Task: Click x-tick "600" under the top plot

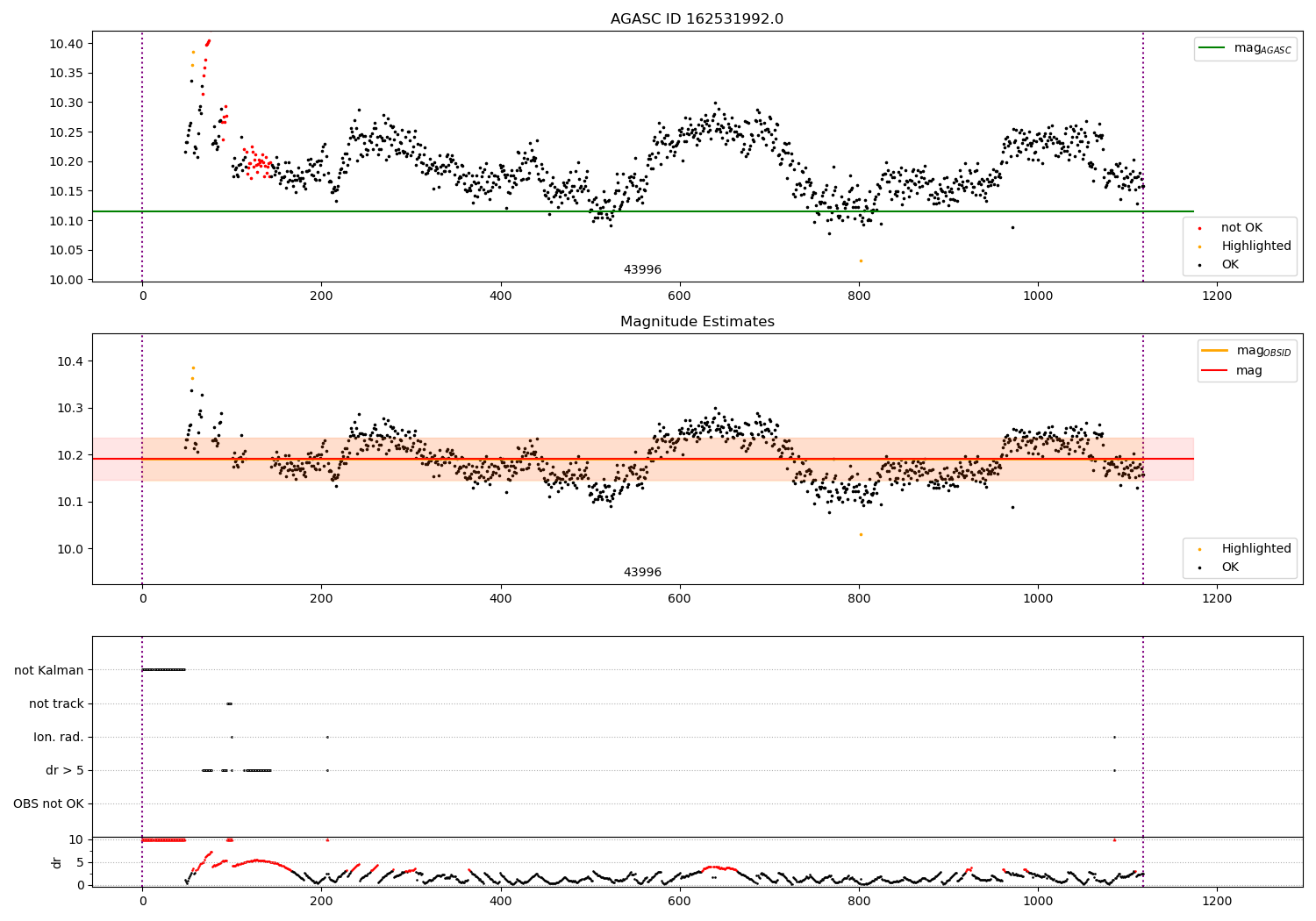Action: coord(680,296)
